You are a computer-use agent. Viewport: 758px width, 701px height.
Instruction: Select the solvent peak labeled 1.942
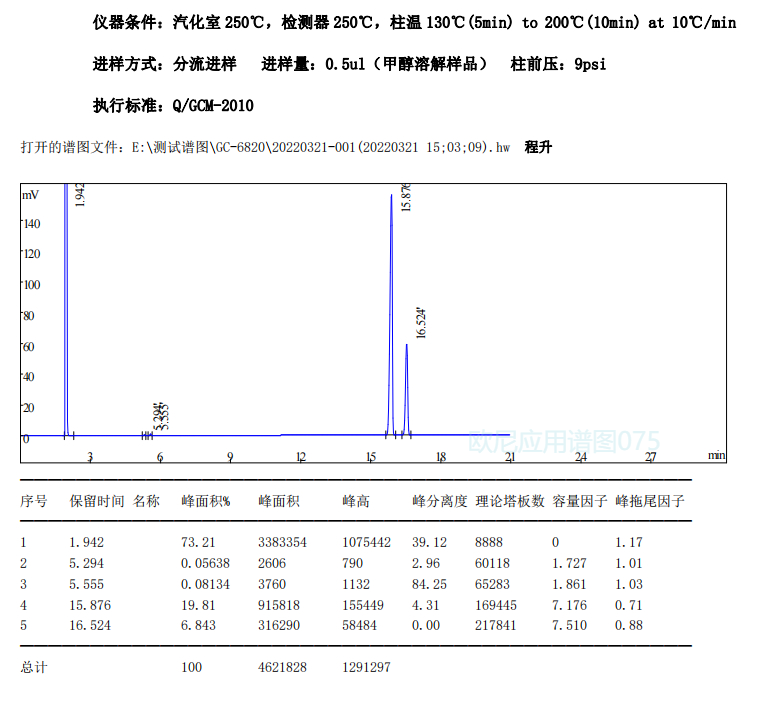66,200
